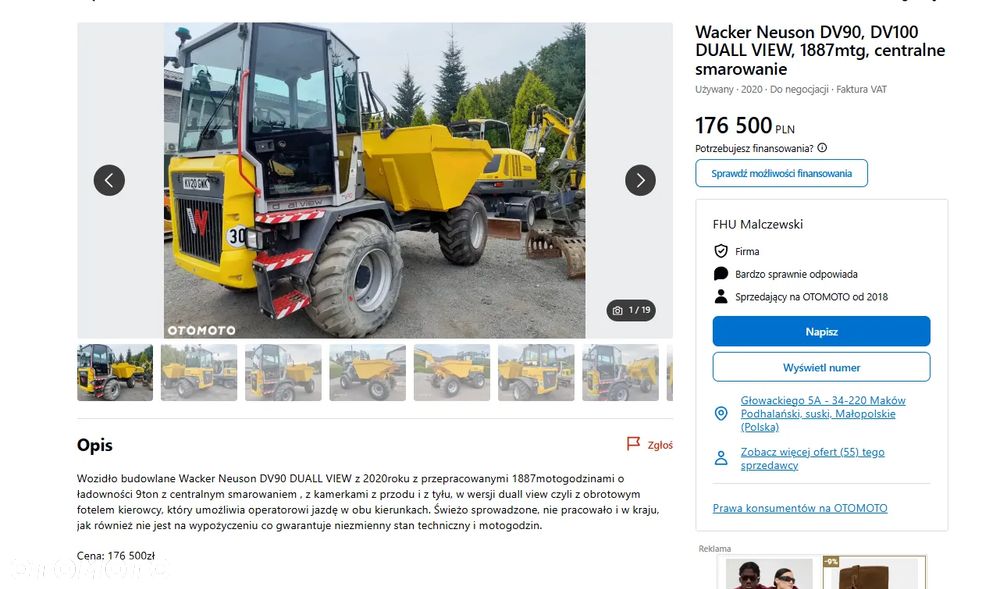
Task: Click the main dumper photo to enlarge
Action: point(374,180)
